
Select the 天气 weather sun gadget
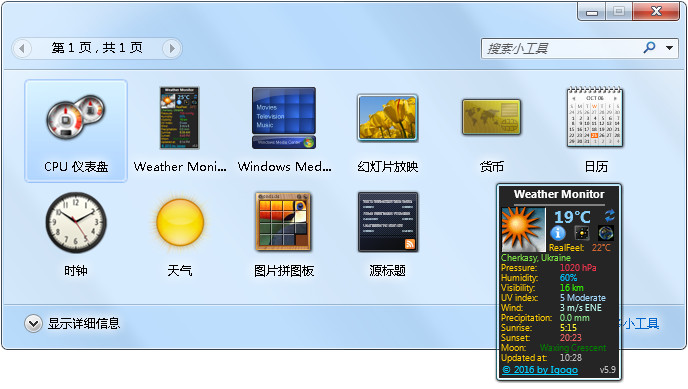point(180,222)
